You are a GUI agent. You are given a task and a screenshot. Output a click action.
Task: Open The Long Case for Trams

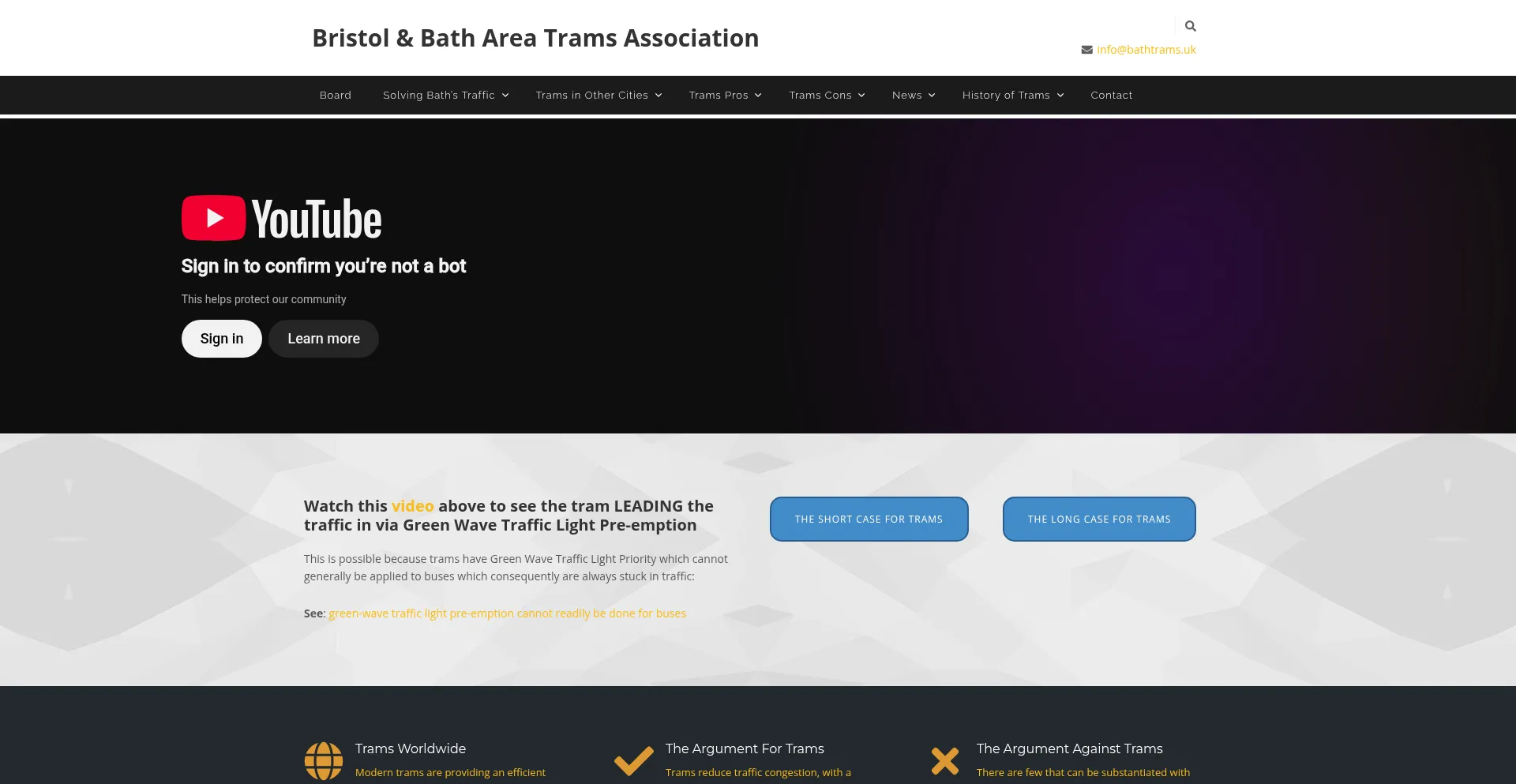(1099, 520)
